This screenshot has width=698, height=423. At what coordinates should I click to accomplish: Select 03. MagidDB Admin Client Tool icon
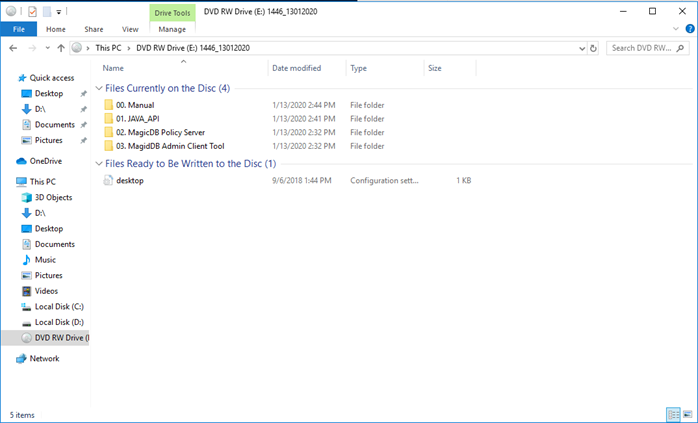pos(109,146)
